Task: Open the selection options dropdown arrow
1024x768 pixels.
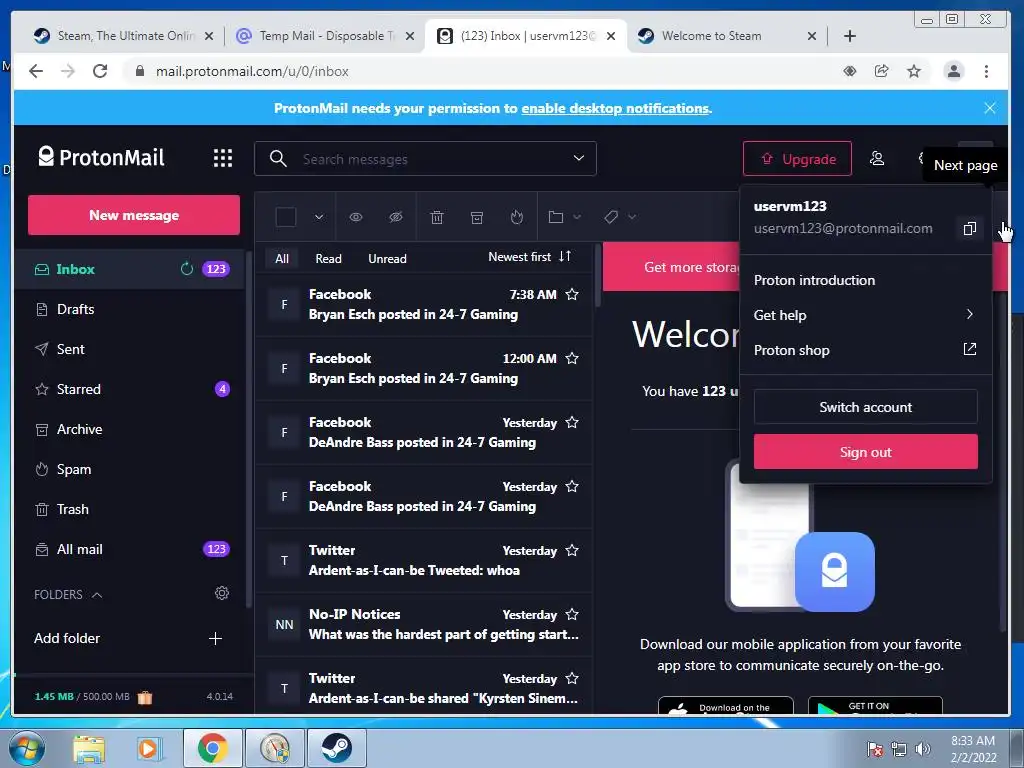Action: coord(319,217)
